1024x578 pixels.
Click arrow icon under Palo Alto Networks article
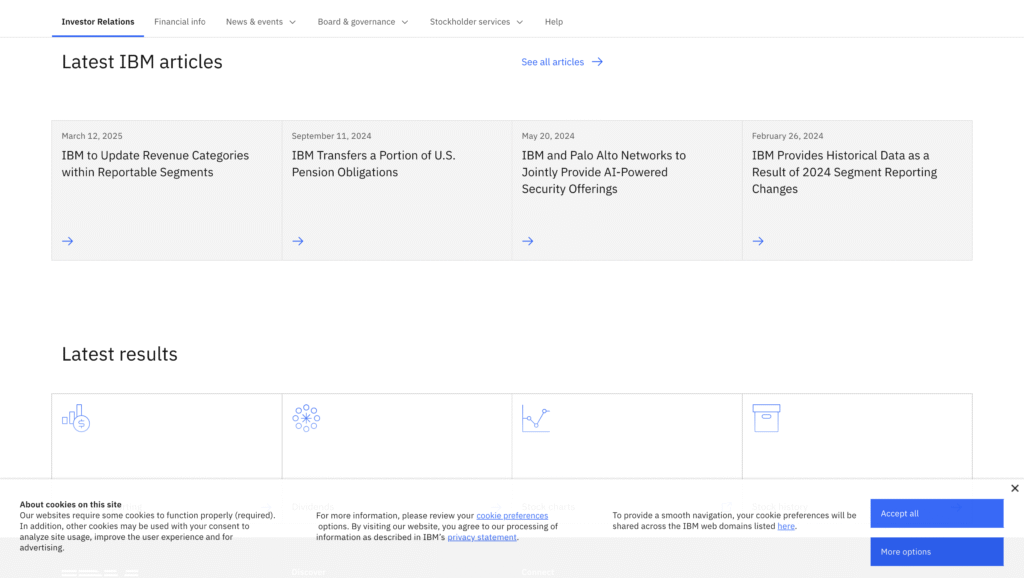coord(527,241)
